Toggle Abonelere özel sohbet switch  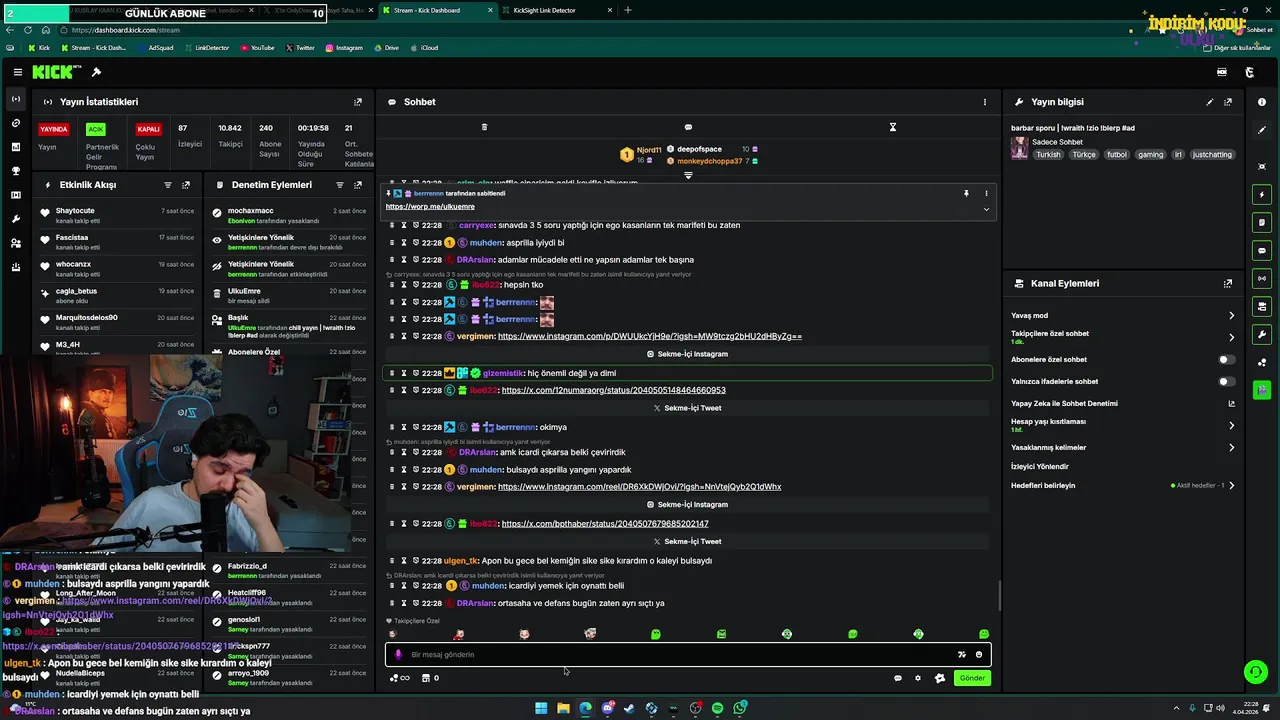point(1226,359)
